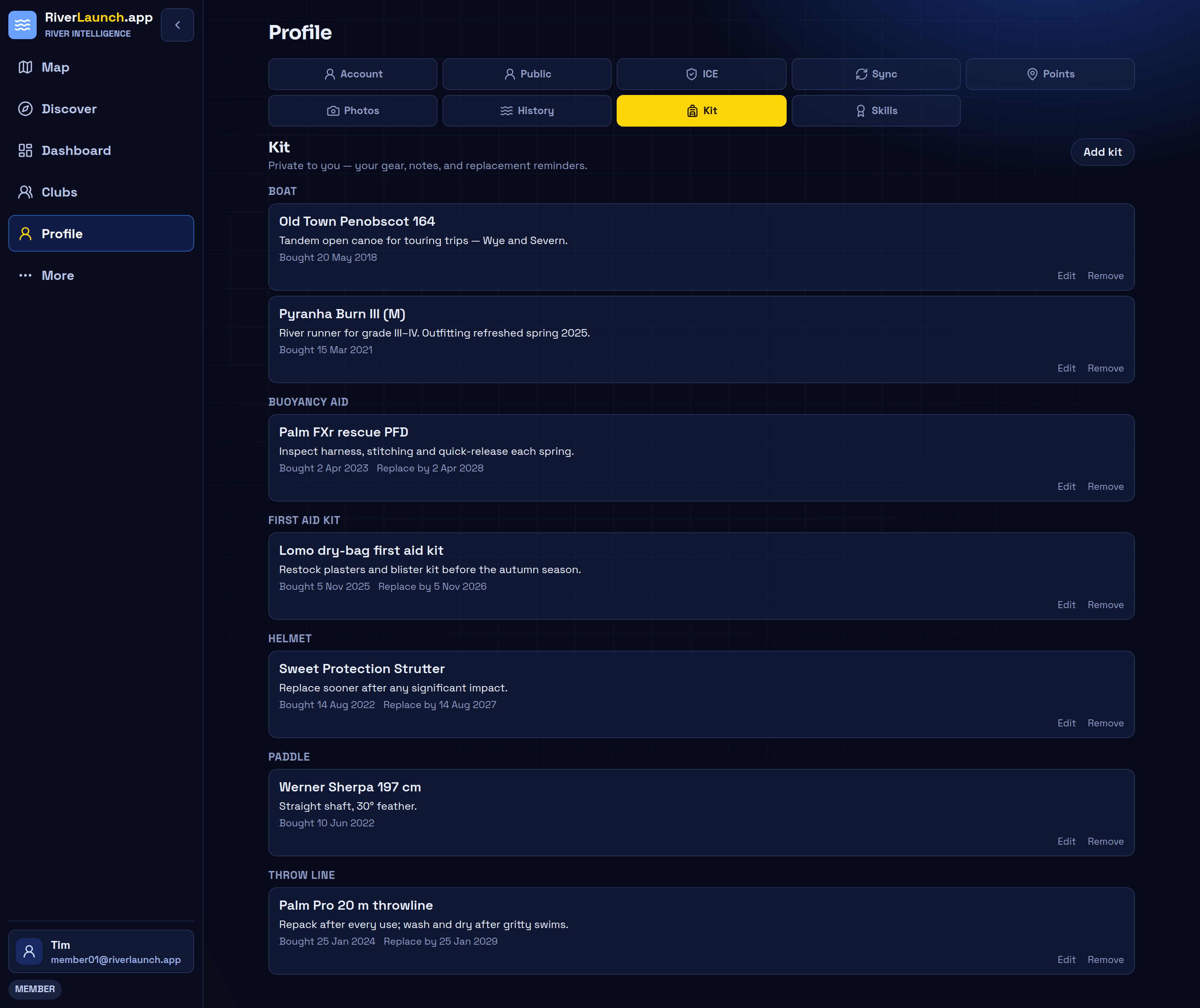Click the Old Town Penobscot 164 title
Image resolution: width=1200 pixels, height=1008 pixels.
(357, 222)
